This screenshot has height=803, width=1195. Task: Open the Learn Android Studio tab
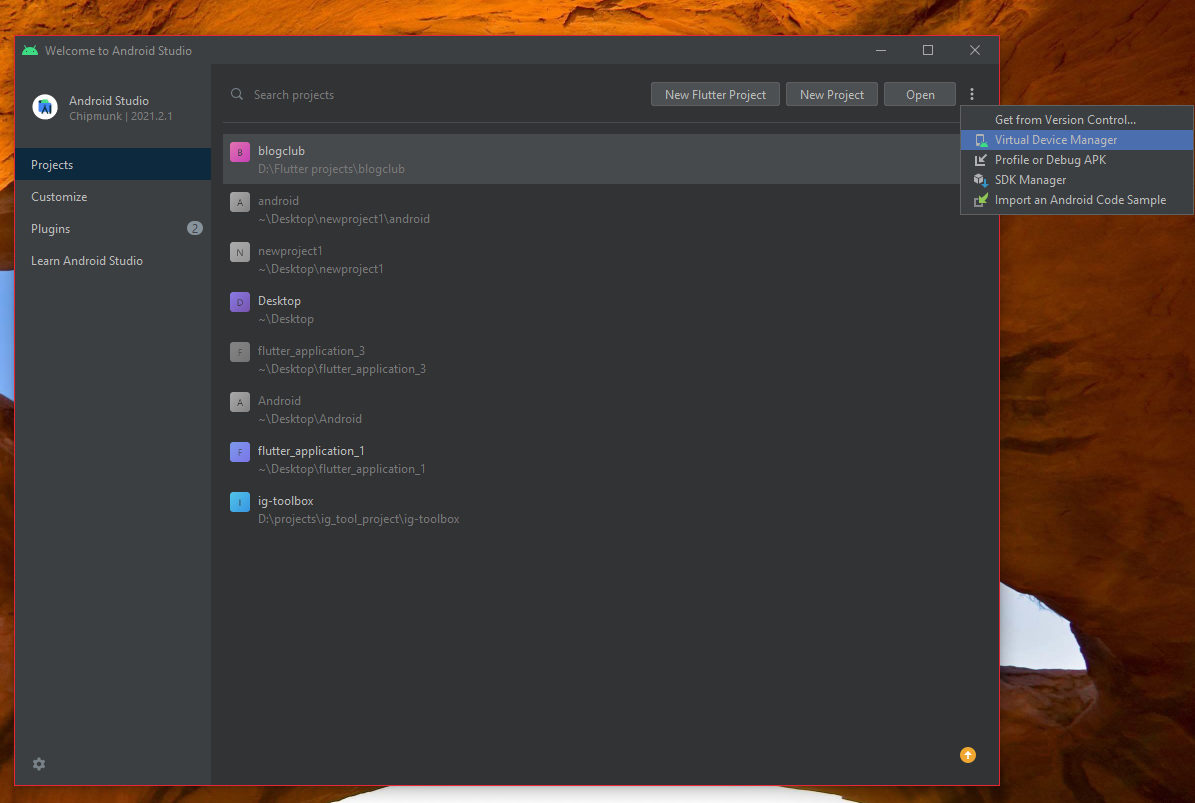[x=113, y=261]
